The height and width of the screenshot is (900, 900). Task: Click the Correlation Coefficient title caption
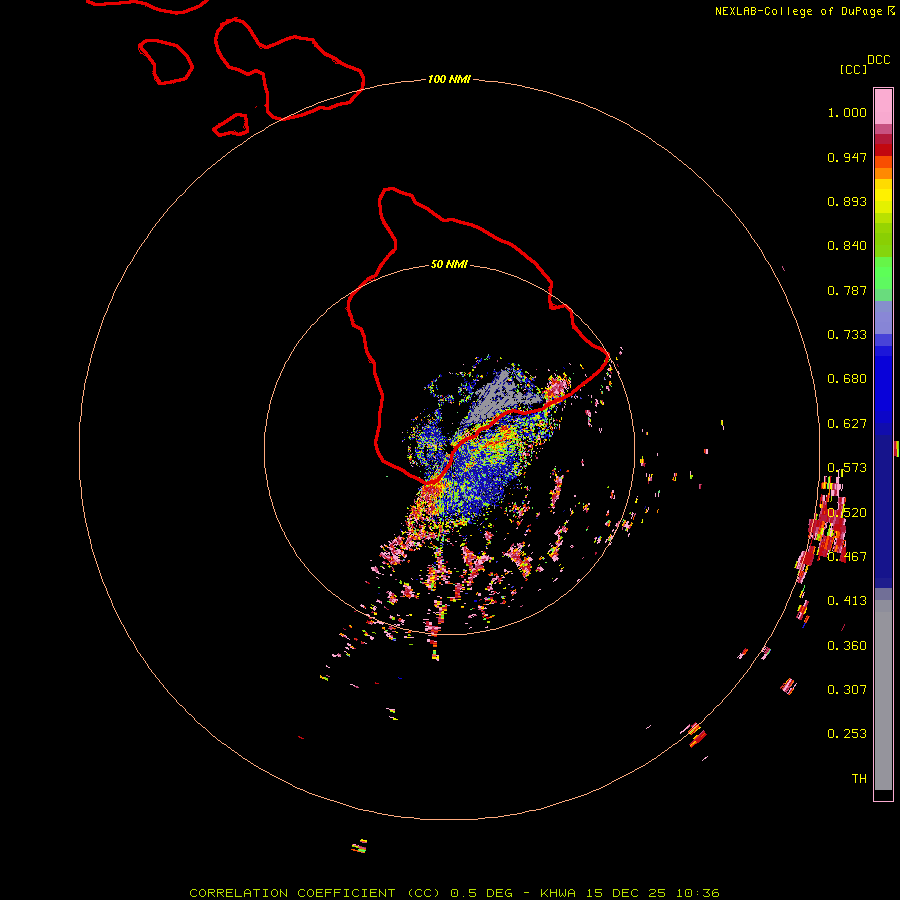[x=454, y=893]
